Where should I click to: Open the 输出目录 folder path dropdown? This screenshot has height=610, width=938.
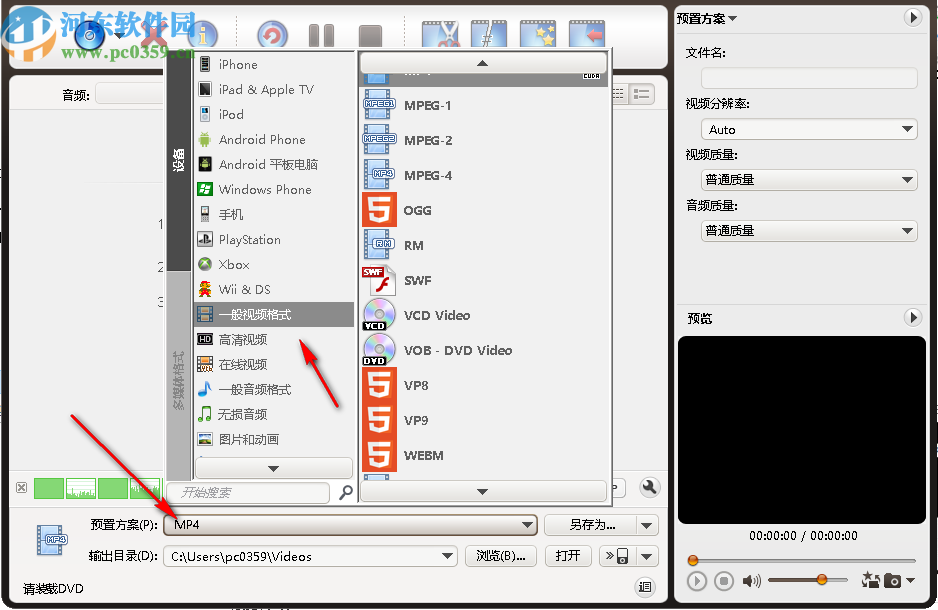point(447,556)
